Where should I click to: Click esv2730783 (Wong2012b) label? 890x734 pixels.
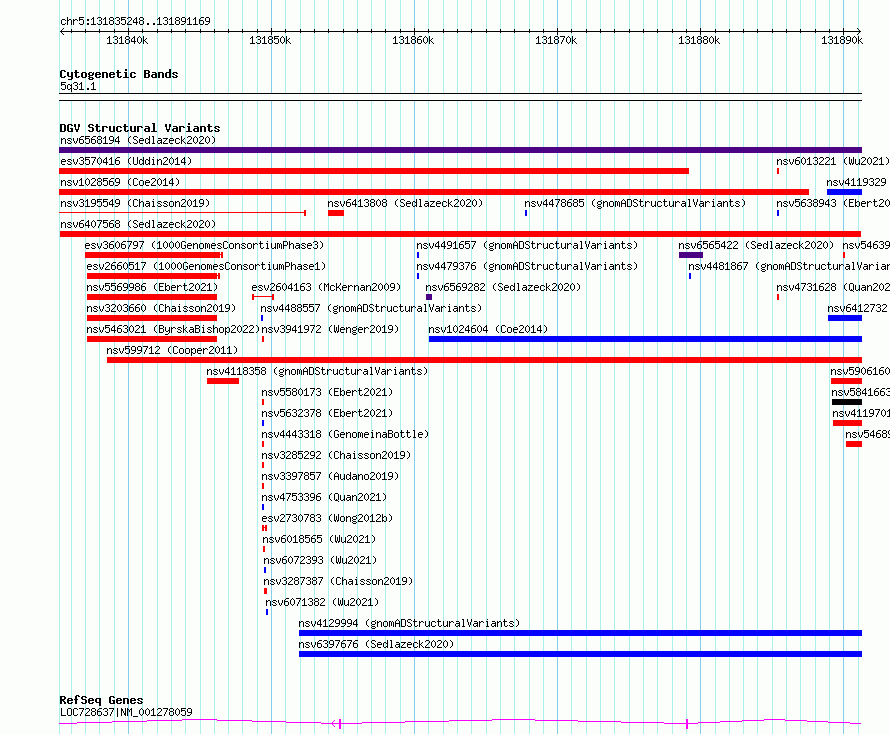327,518
